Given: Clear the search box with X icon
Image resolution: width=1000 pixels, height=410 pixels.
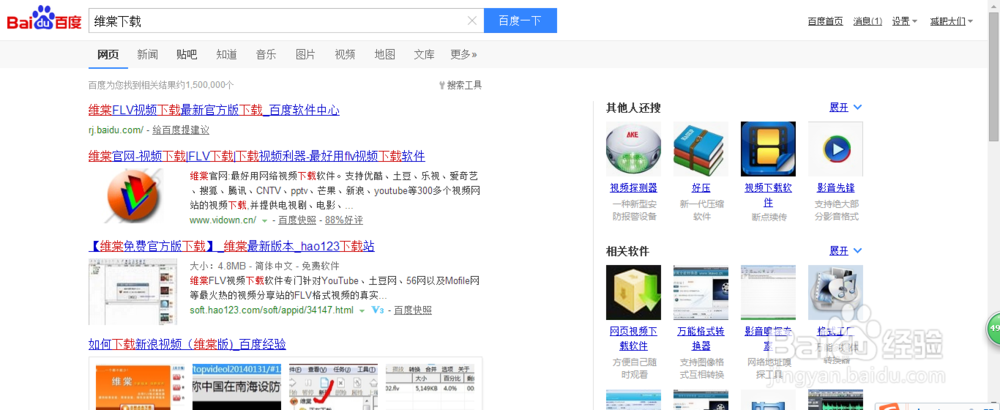Looking at the screenshot, I should click(x=472, y=20).
